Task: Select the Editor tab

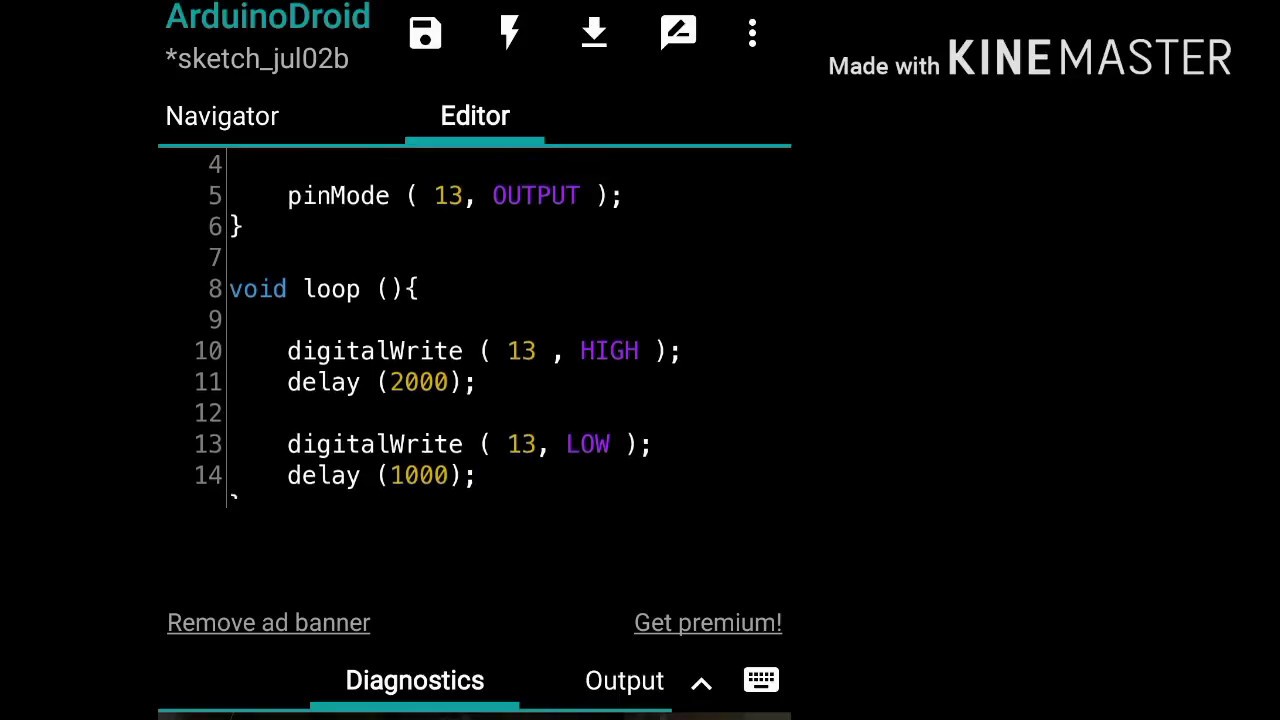Action: (x=475, y=116)
